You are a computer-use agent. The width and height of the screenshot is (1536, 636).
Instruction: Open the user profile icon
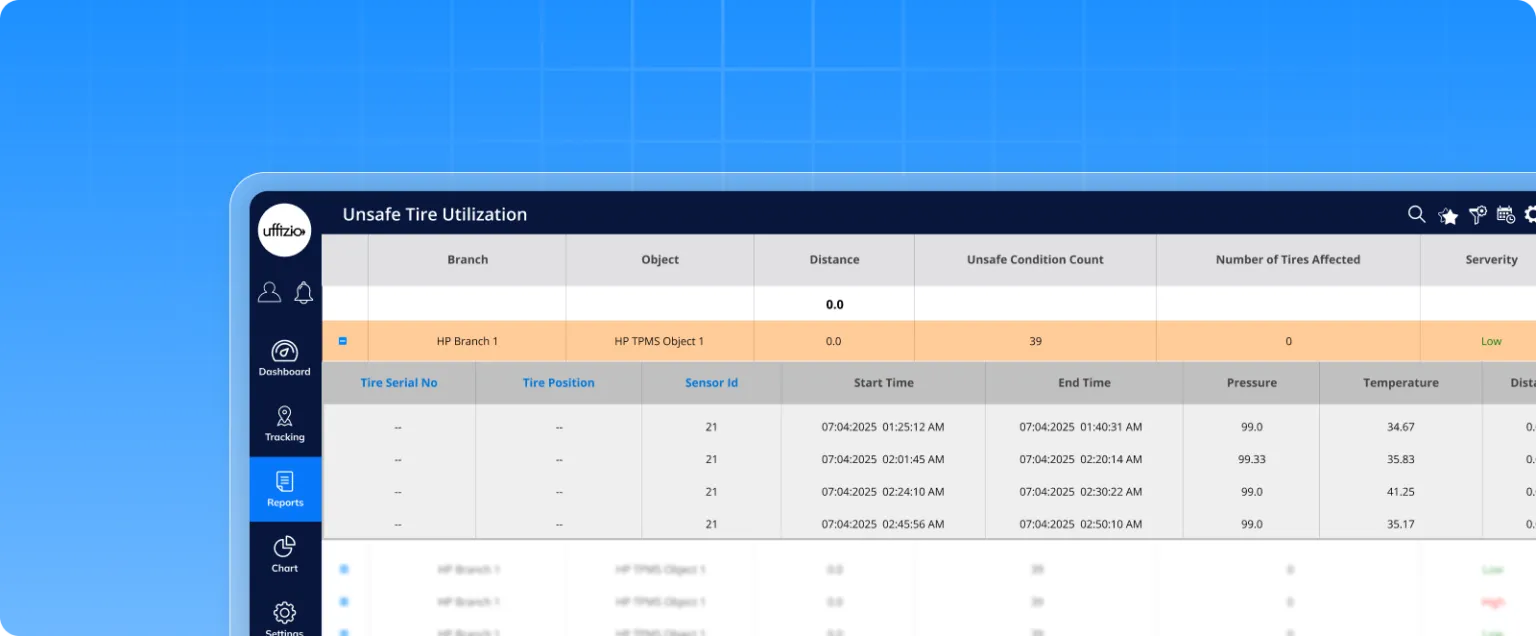tap(269, 292)
